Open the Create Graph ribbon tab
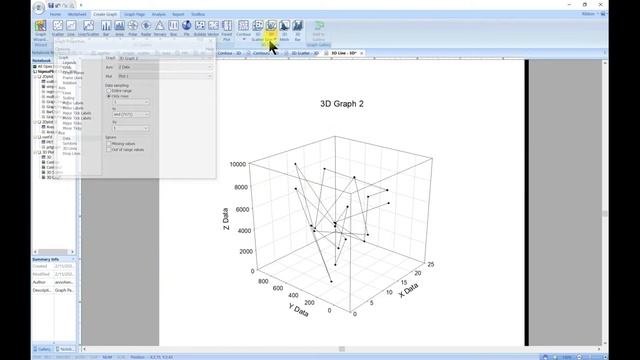This screenshot has width=640, height=360. pos(105,14)
